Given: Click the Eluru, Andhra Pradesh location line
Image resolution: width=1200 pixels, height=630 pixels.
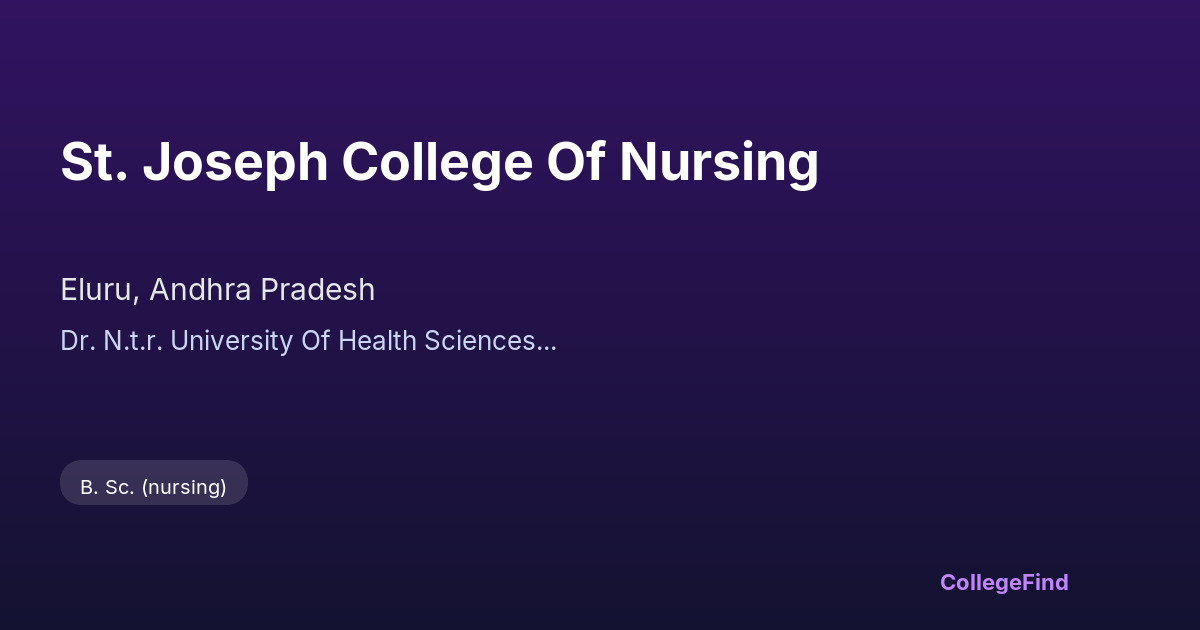Looking at the screenshot, I should click(217, 290).
